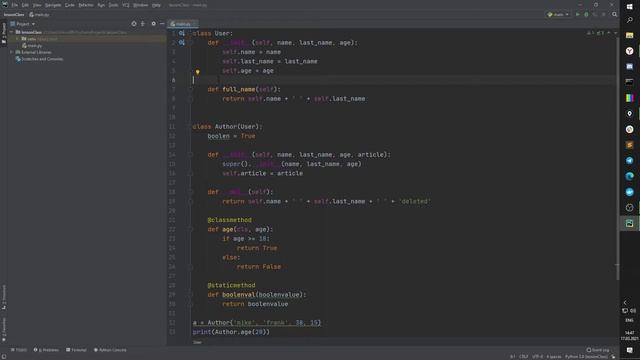640x360 pixels.
Task: Open the Project view dropdown
Action: [23, 24]
